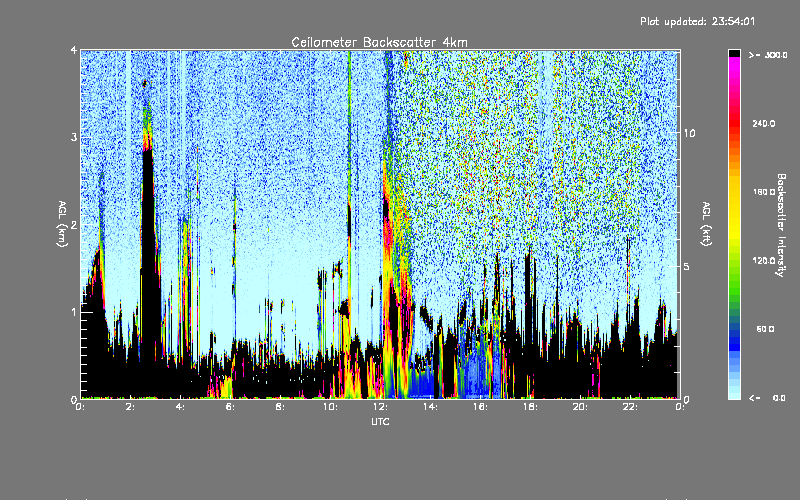
Task: Click the "Plot updated: 23:54:01" timestamp
Action: (x=697, y=21)
